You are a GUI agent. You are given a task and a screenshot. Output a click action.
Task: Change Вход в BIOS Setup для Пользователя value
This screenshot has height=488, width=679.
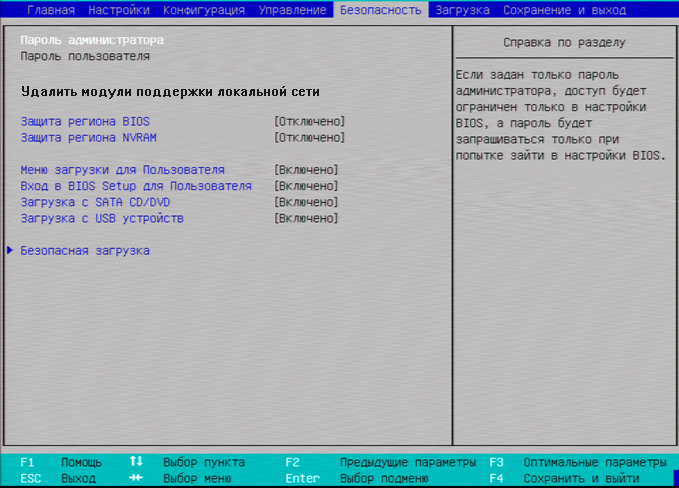306,186
